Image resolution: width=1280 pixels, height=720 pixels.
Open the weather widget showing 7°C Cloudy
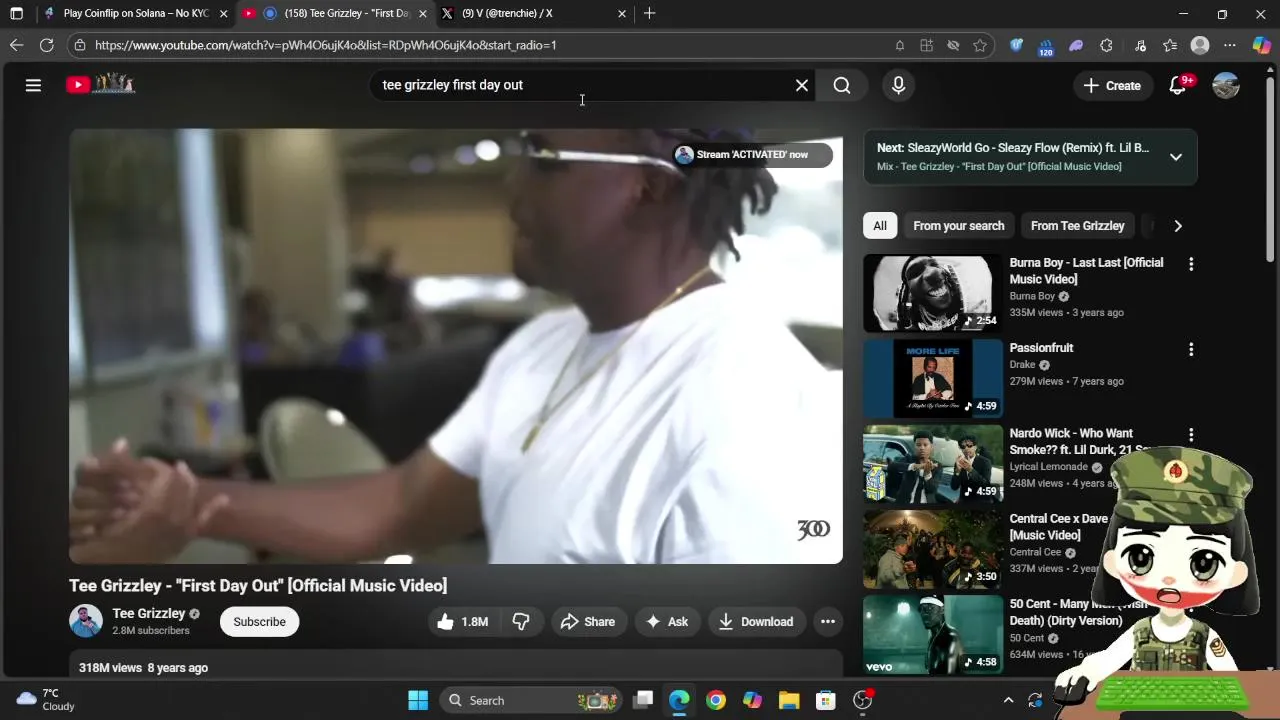click(x=46, y=700)
